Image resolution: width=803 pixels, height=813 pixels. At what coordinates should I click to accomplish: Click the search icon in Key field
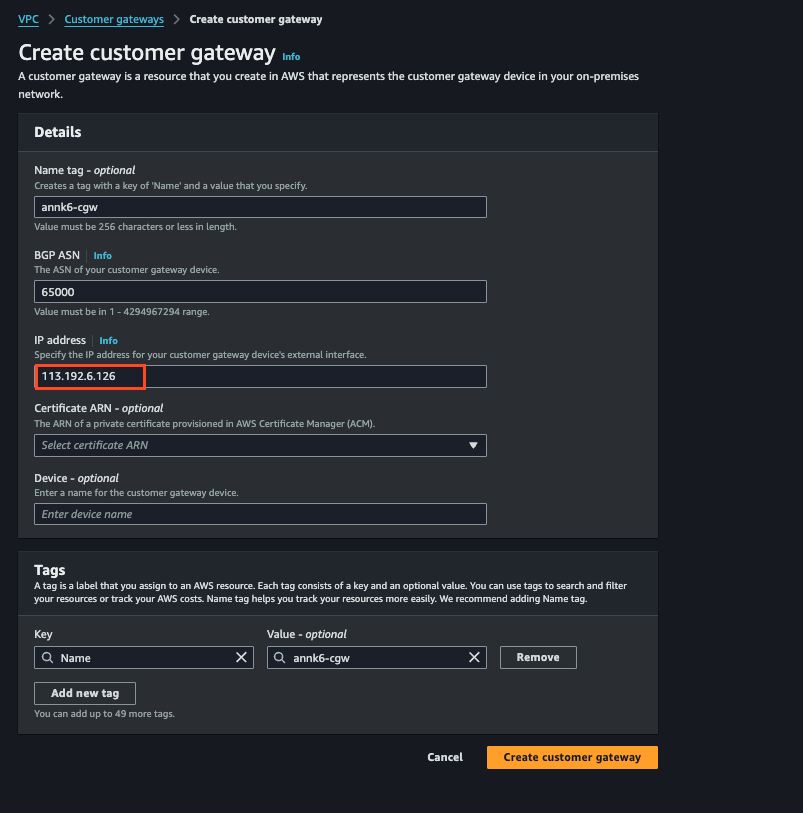point(47,658)
